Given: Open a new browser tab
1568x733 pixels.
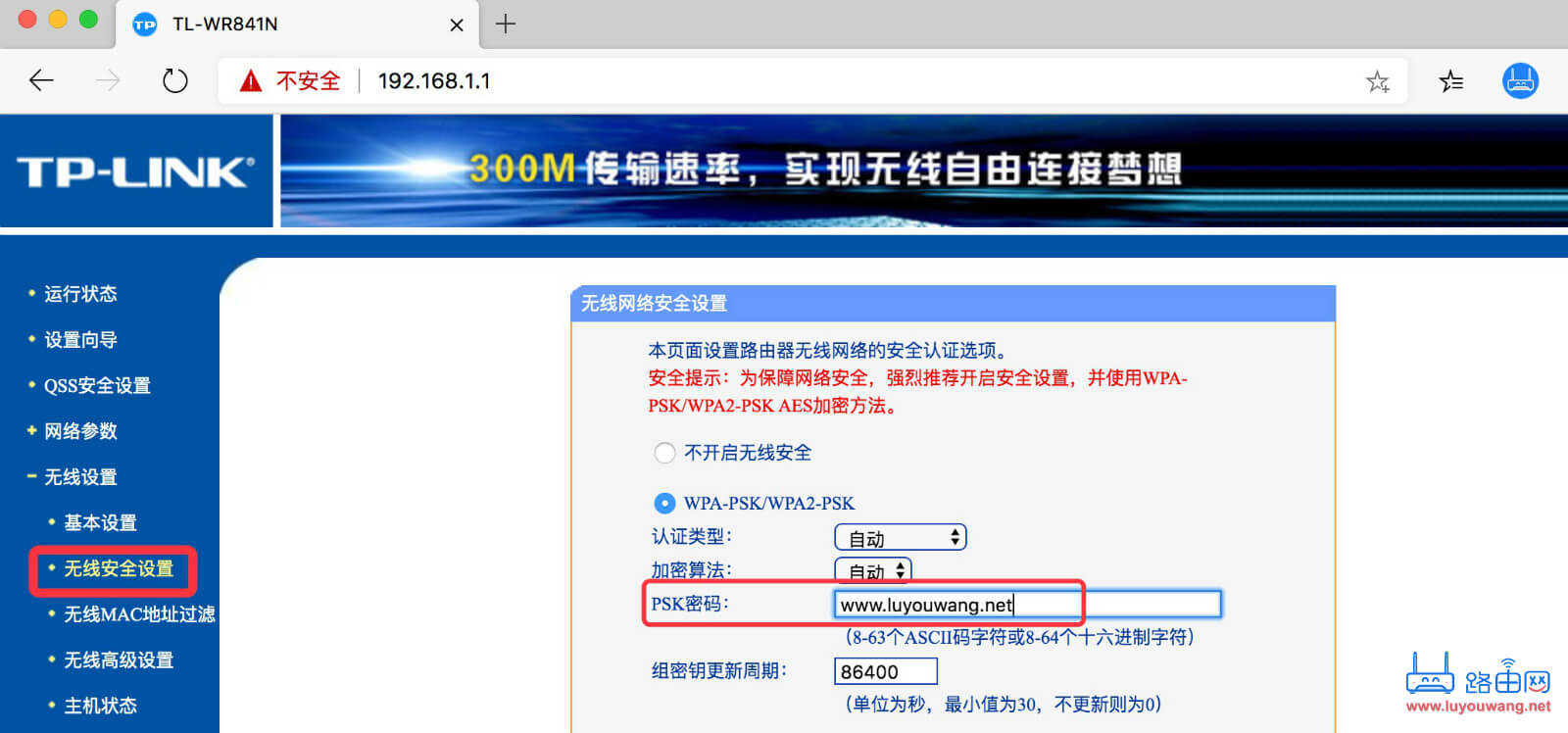Looking at the screenshot, I should coord(506,24).
